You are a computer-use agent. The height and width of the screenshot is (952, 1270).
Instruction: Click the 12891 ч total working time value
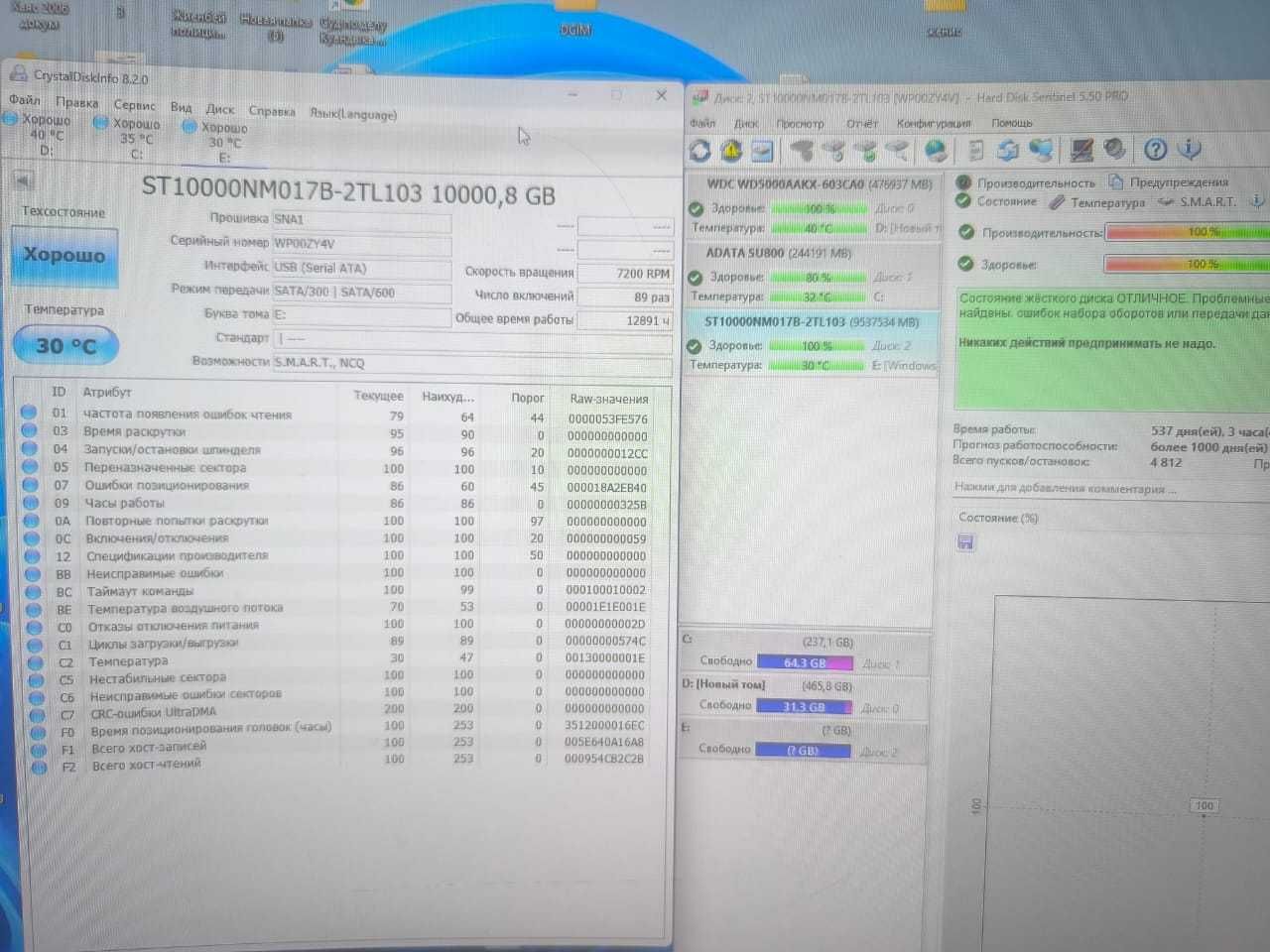click(624, 320)
